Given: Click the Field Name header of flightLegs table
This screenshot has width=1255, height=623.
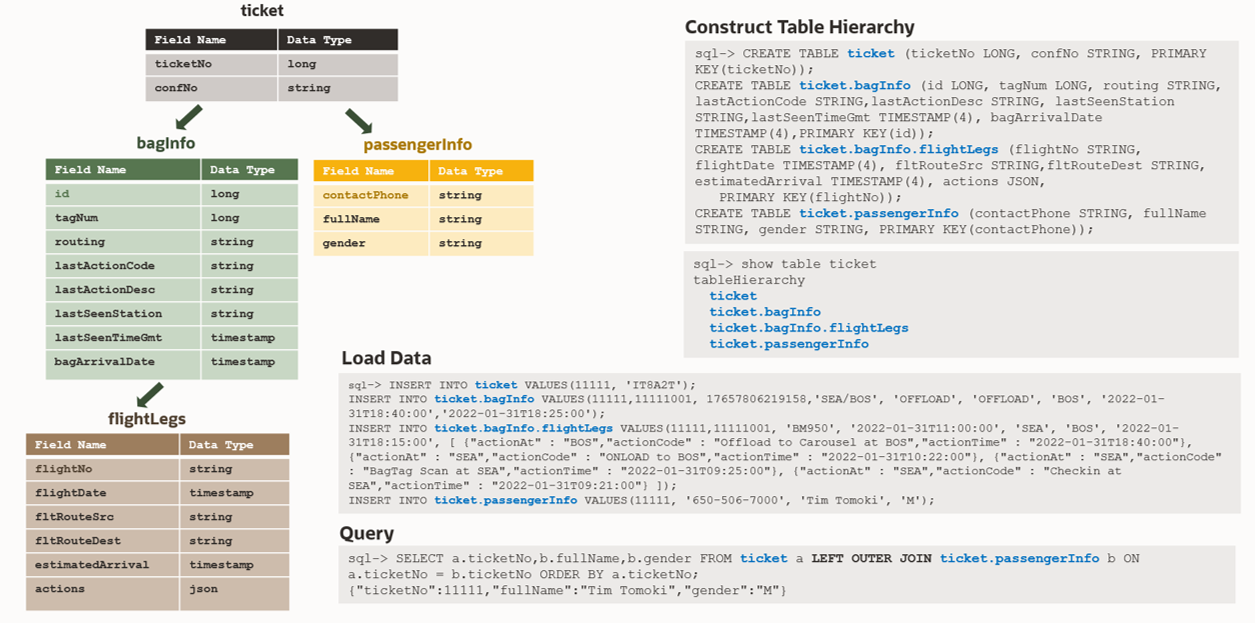Looking at the screenshot, I should click(x=70, y=445).
